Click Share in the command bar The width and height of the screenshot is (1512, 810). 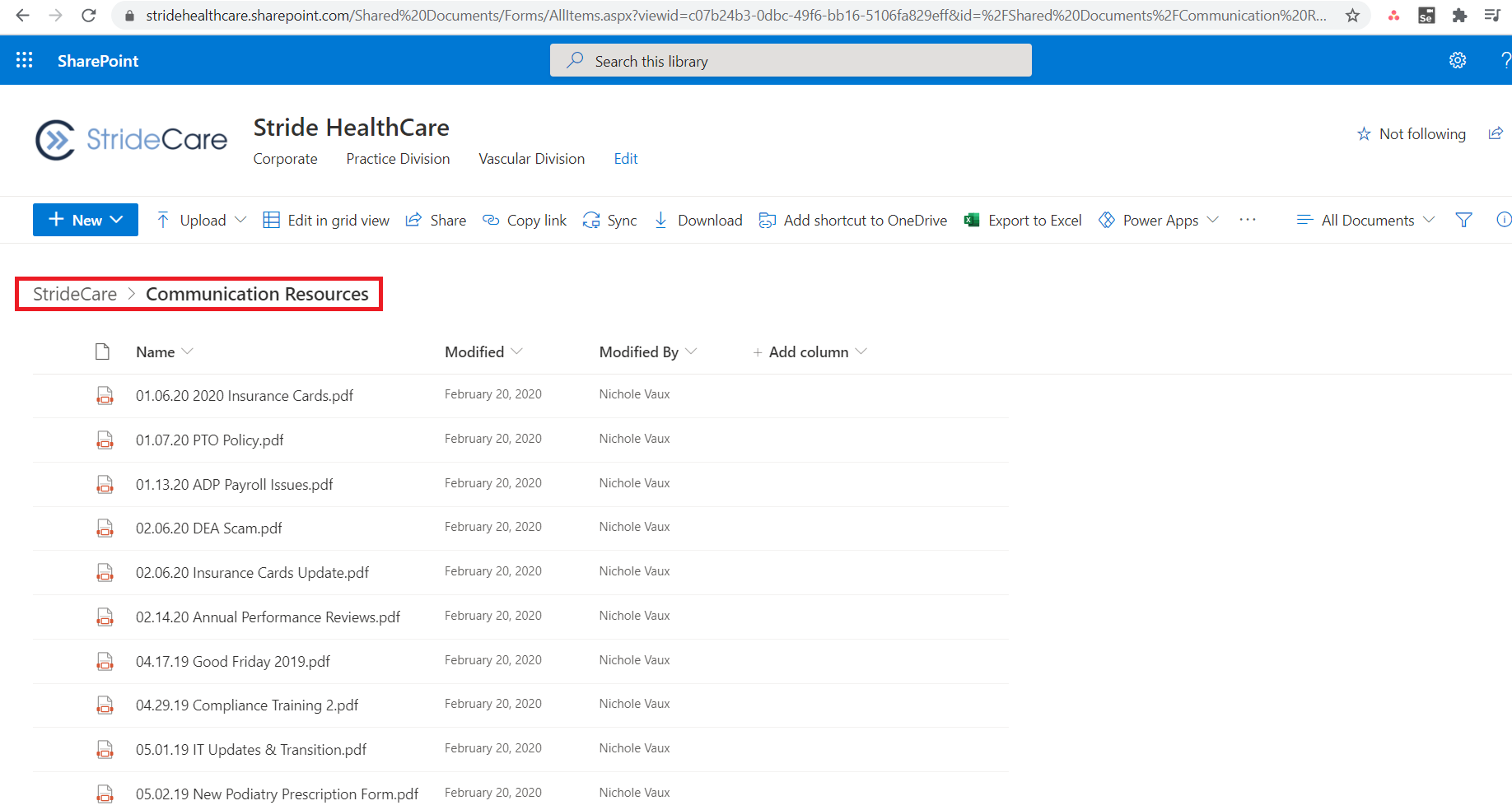(x=436, y=220)
